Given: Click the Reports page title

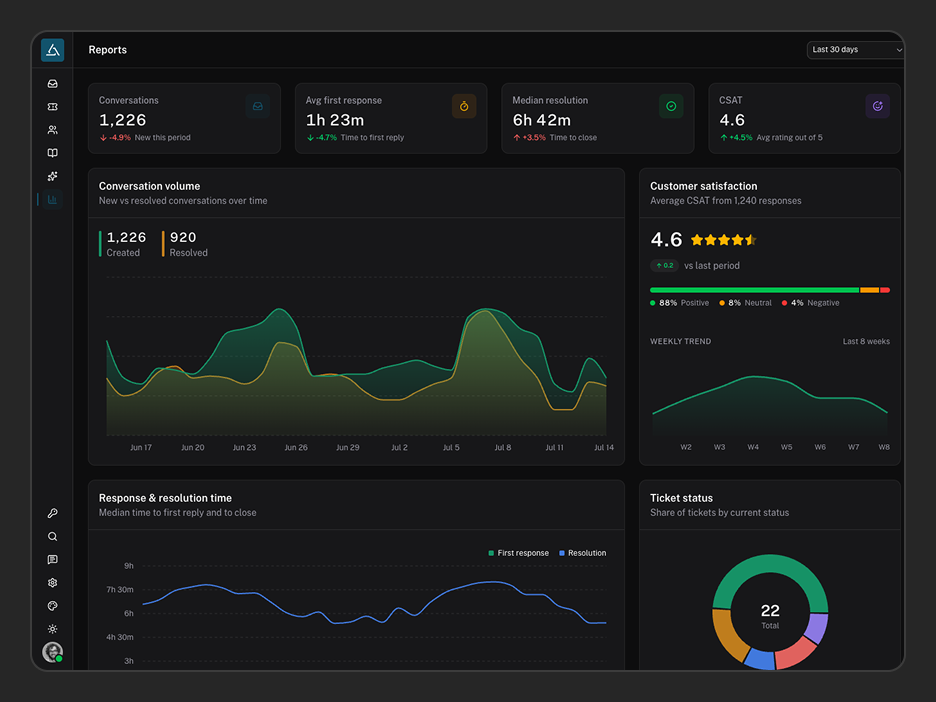Looking at the screenshot, I should [x=107, y=50].
